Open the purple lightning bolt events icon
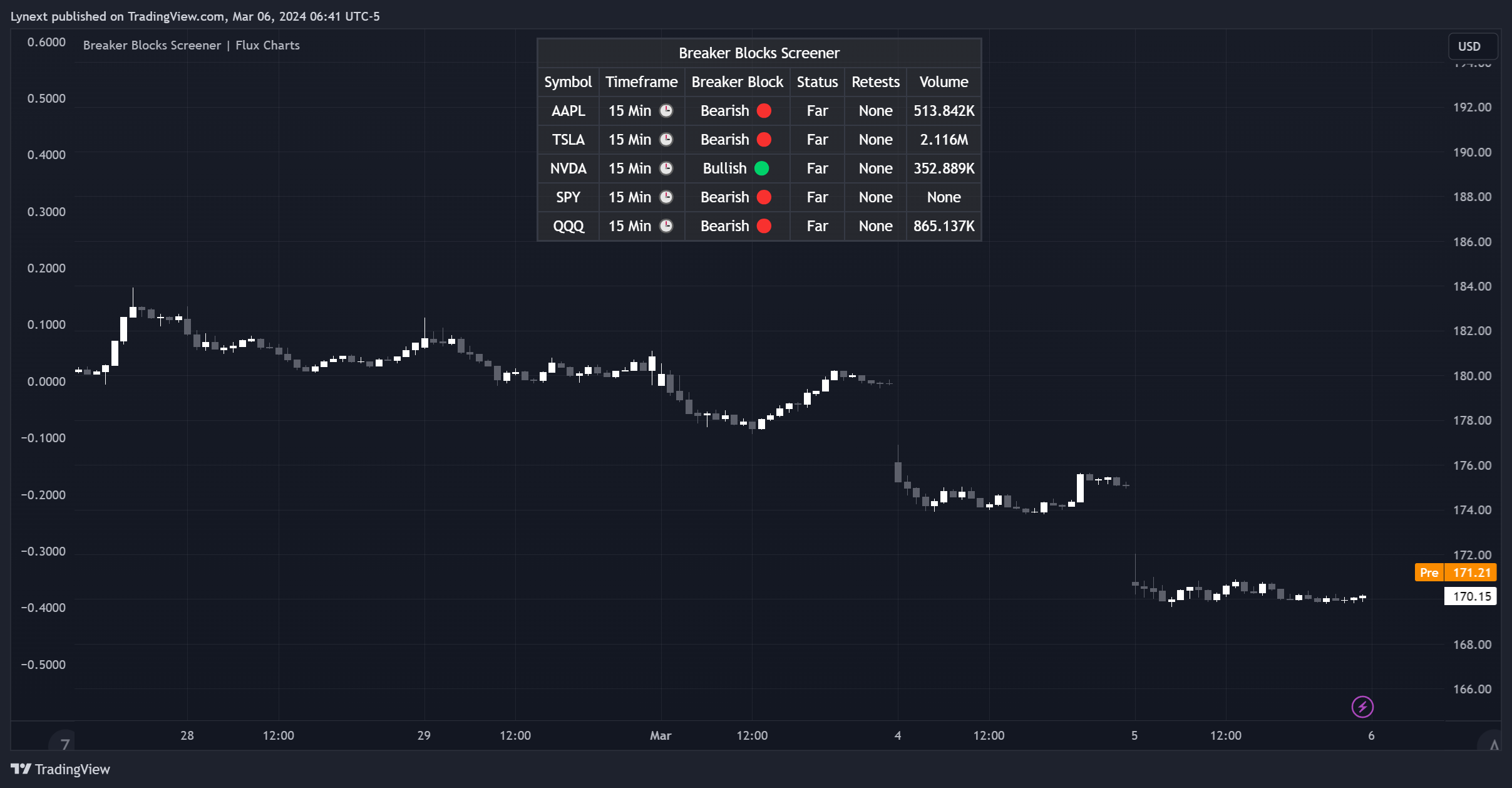The image size is (1512, 788). click(1362, 707)
